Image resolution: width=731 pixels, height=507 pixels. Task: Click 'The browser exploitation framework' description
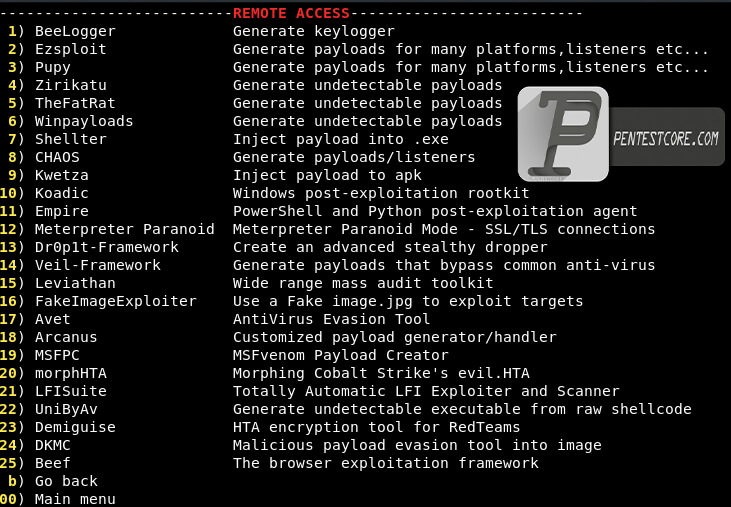tap(386, 463)
